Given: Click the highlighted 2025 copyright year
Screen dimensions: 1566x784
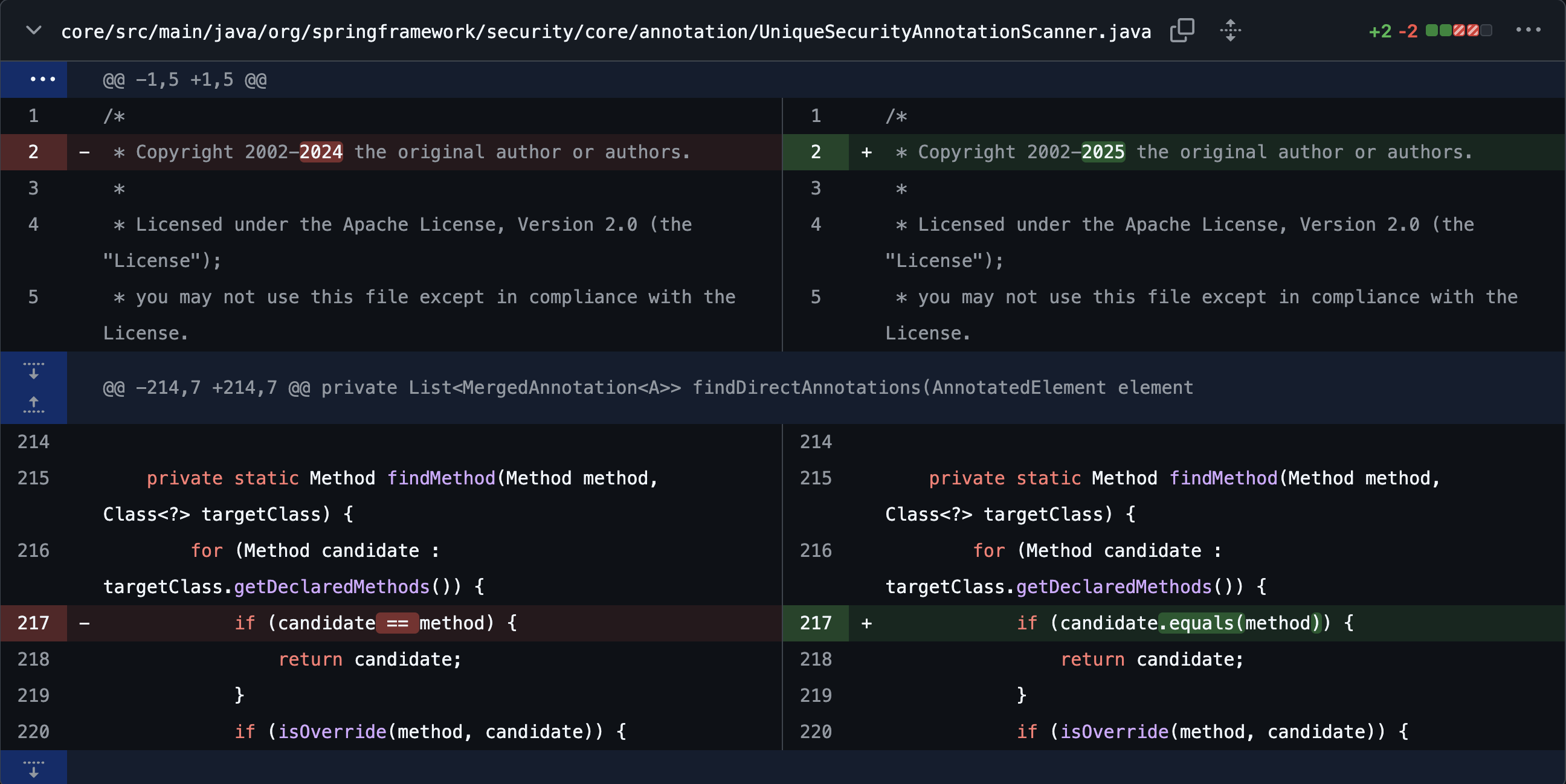Looking at the screenshot, I should [x=1103, y=152].
